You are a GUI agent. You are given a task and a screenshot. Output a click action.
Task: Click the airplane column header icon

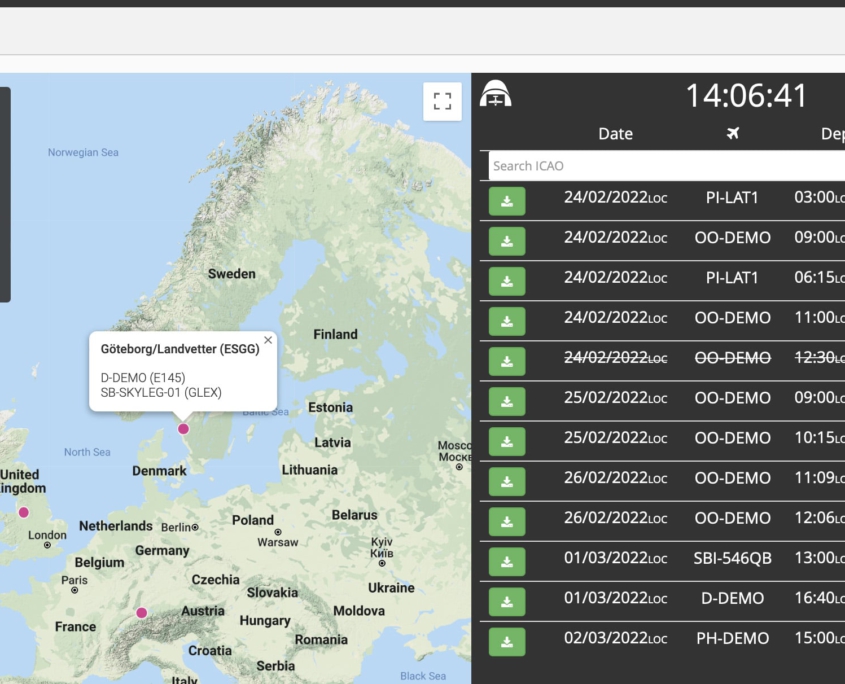[x=732, y=134]
